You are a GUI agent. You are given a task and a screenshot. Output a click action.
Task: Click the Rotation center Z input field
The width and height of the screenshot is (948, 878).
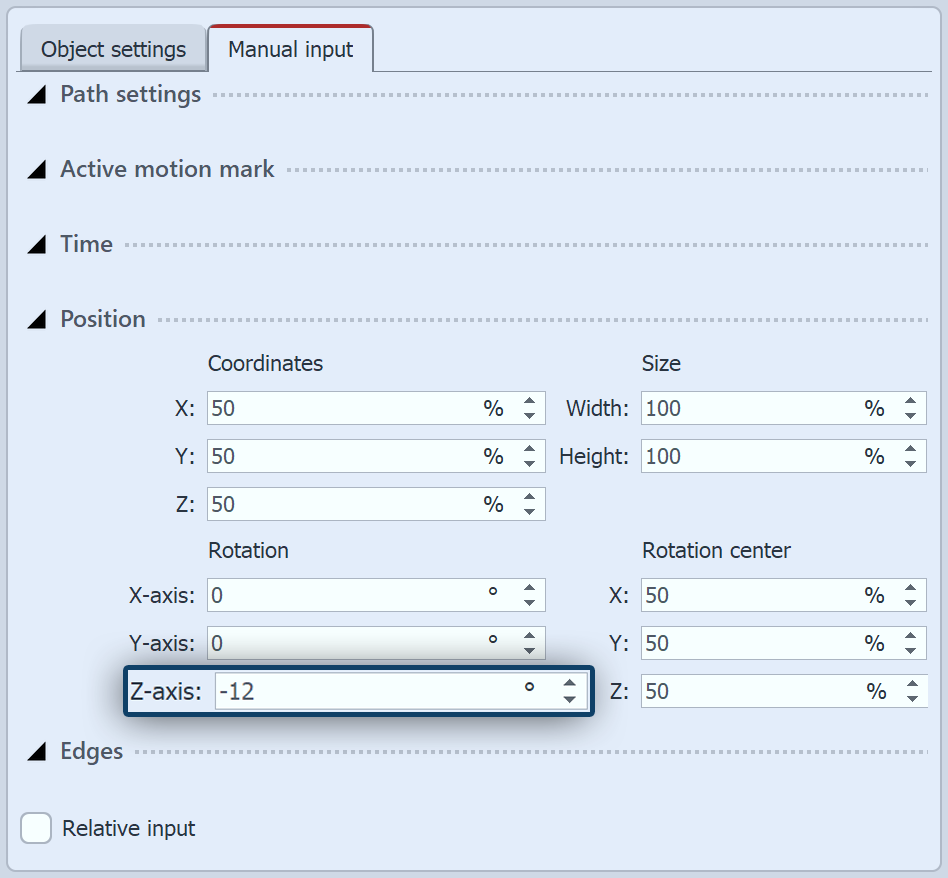coord(750,691)
